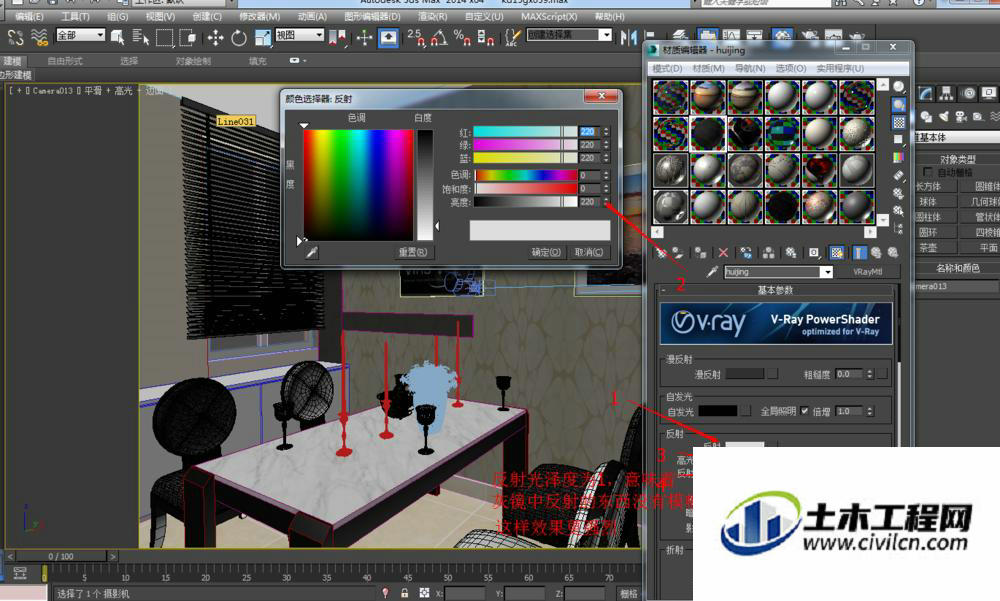The width and height of the screenshot is (1000, 601).
Task: Click the map button next to 漫反射 swatch
Action: 772,374
